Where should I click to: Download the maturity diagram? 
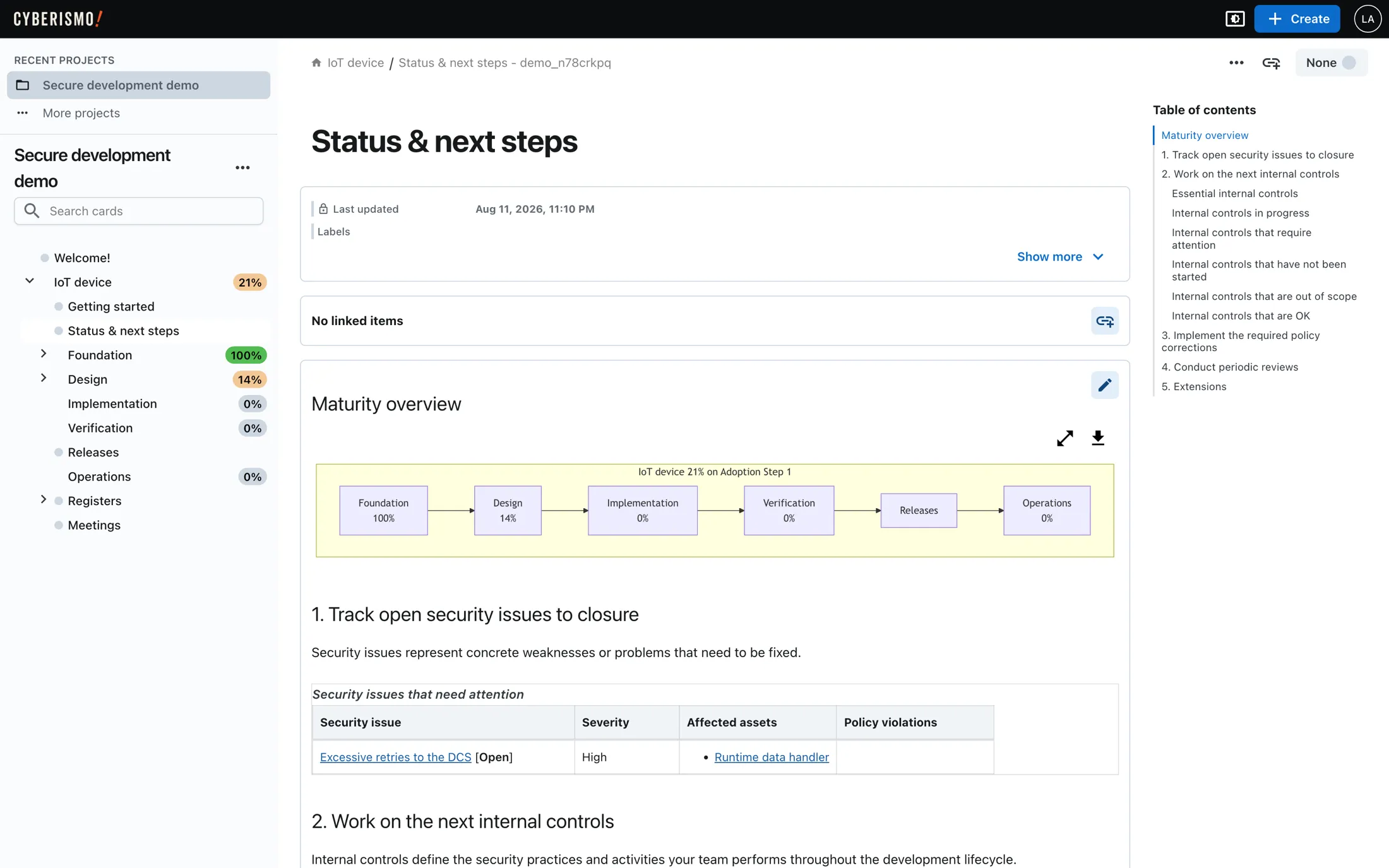[x=1098, y=438]
